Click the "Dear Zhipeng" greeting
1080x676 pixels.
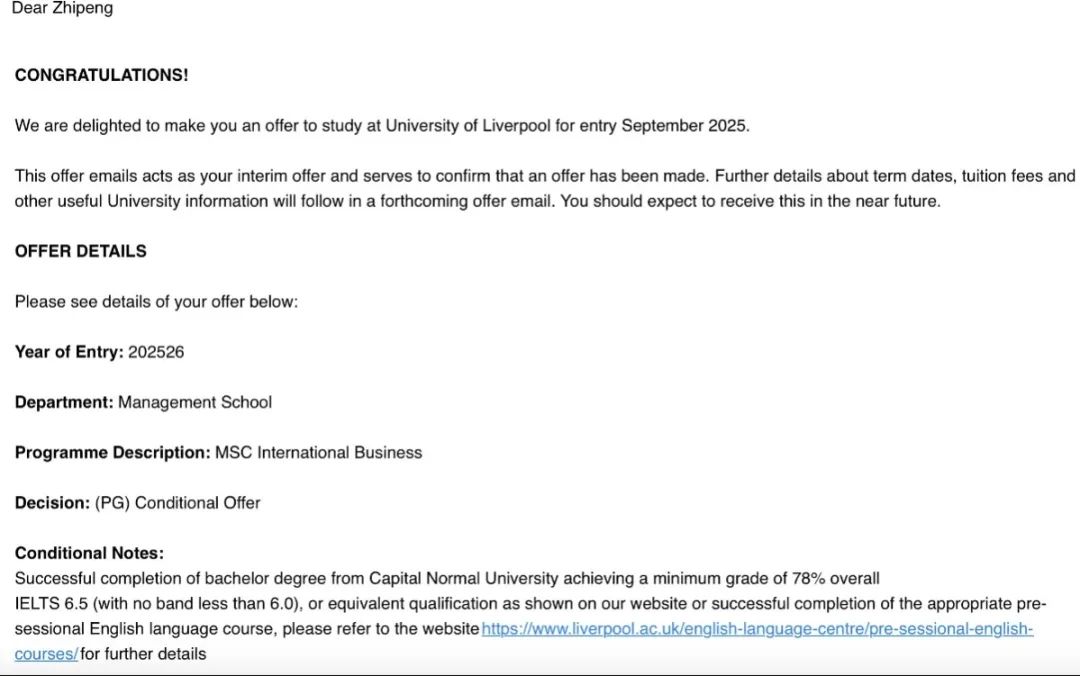click(x=62, y=9)
